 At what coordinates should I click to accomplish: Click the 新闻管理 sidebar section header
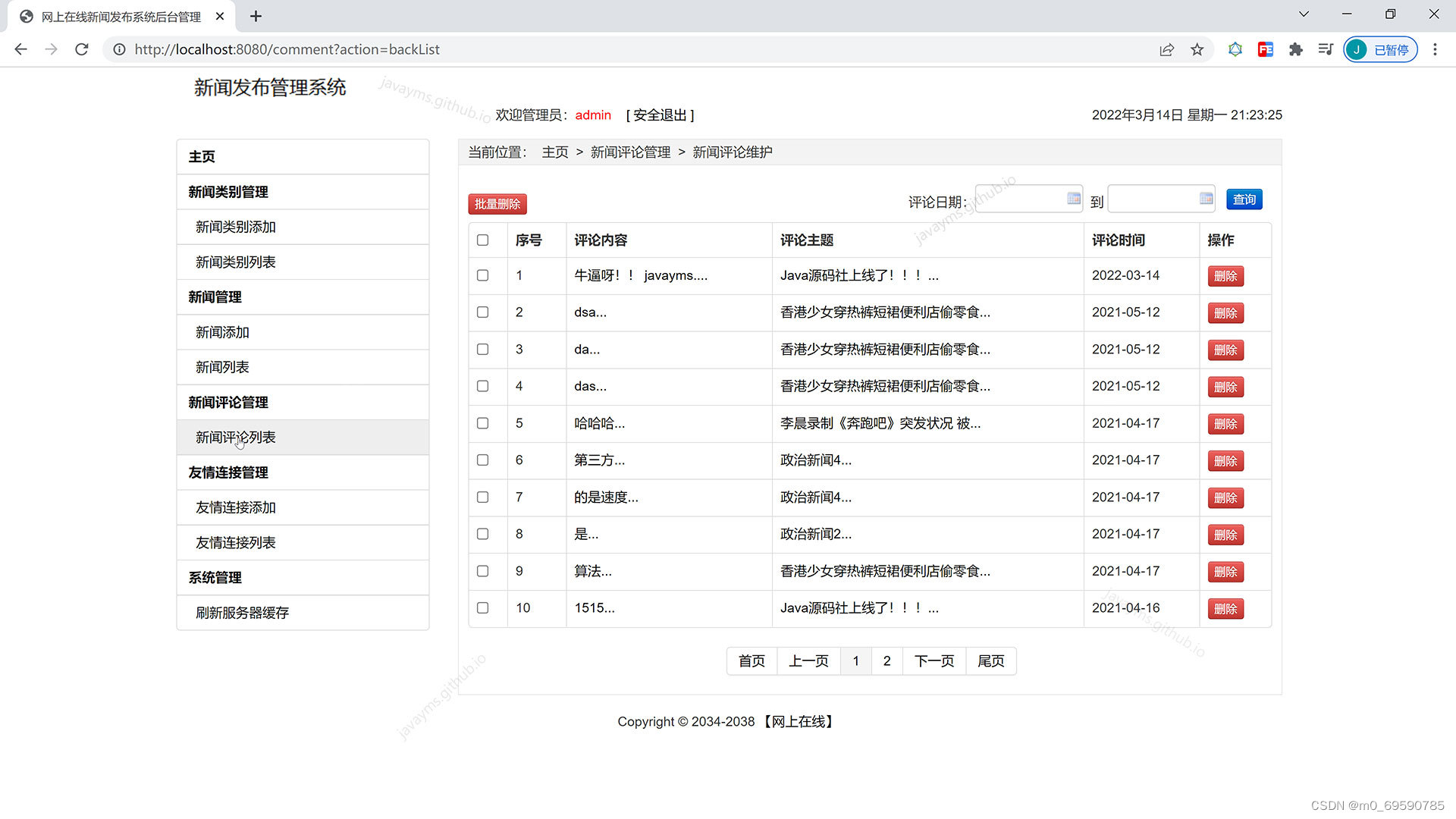303,297
